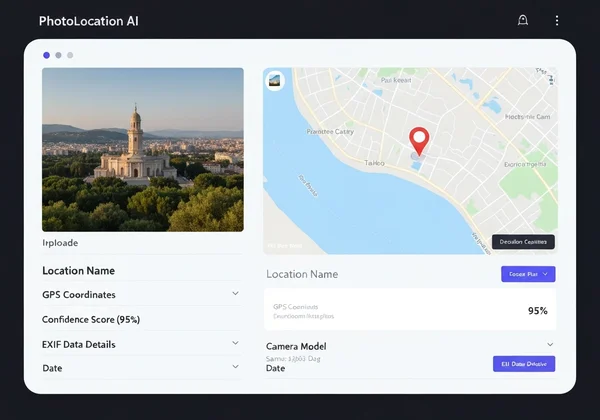
Task: Expand the Camera Model section chevron
Action: point(550,345)
